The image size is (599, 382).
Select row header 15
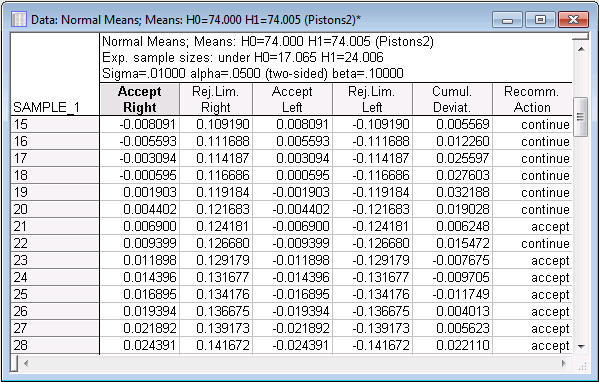pos(55,124)
